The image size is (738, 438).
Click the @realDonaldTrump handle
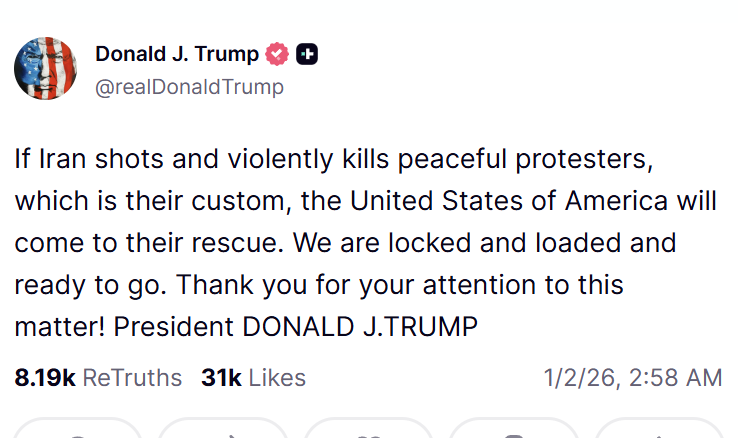(189, 87)
